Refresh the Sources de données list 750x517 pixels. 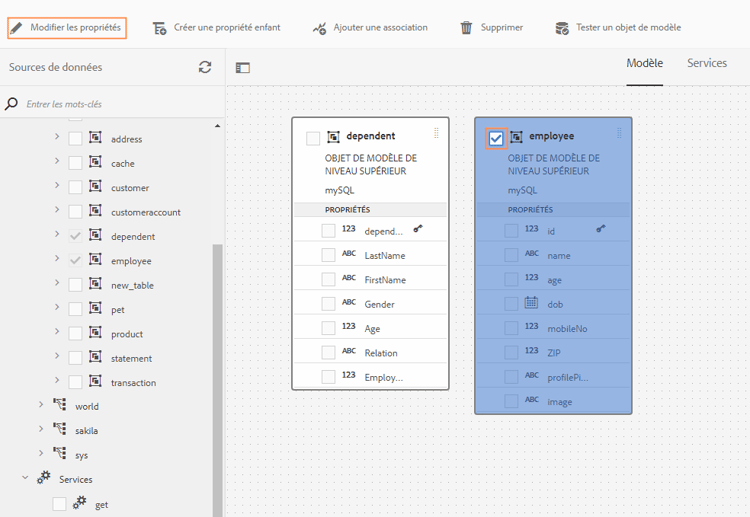pyautogui.click(x=205, y=67)
